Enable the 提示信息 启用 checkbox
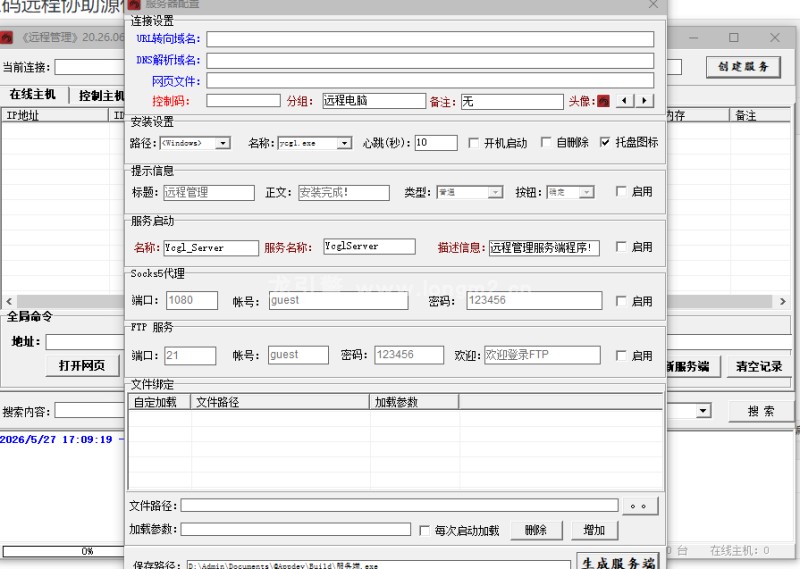The image size is (800, 569). pos(621,191)
